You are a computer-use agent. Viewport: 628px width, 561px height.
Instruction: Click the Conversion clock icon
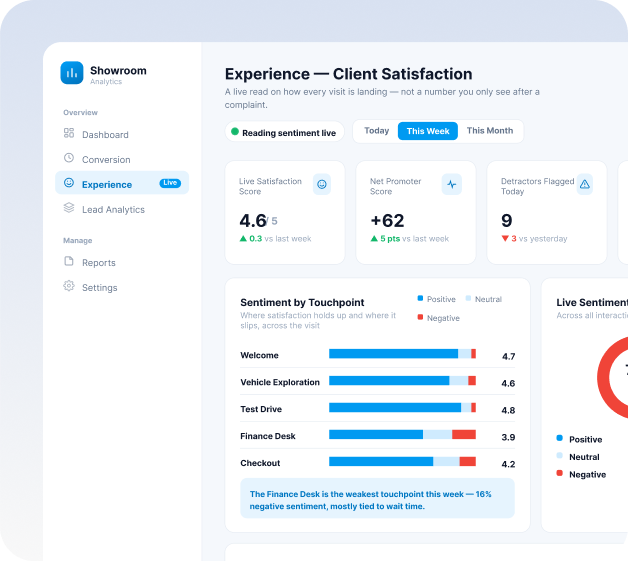click(x=69, y=158)
